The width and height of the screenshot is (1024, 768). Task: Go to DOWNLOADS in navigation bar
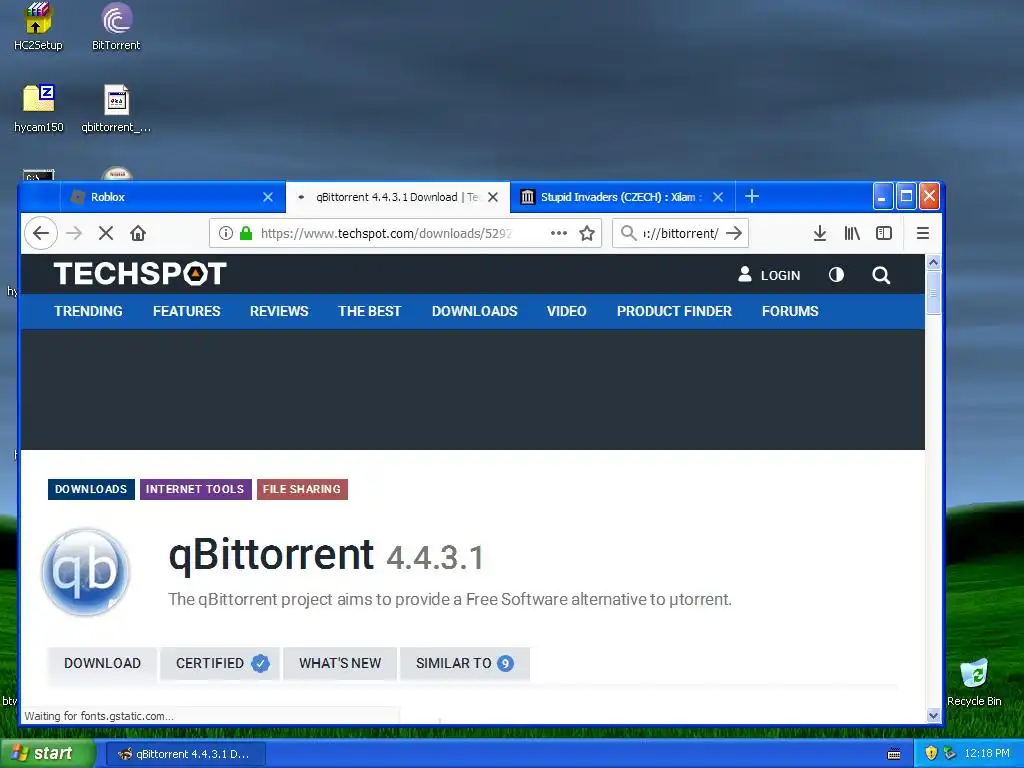pos(475,312)
